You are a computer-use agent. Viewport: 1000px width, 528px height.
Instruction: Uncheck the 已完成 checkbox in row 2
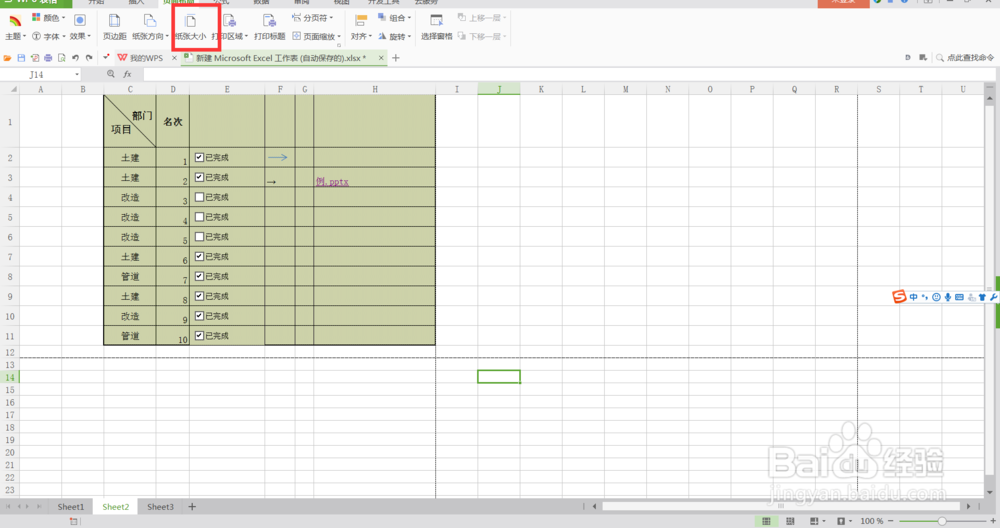pyautogui.click(x=199, y=158)
